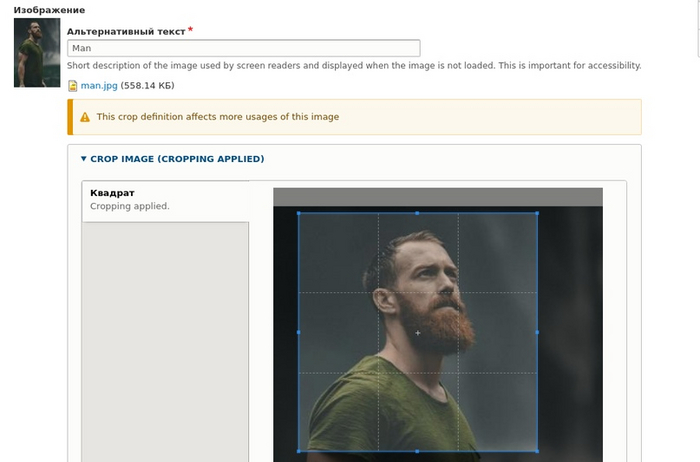Click the file size text (558.14 КБ)

(x=147, y=85)
